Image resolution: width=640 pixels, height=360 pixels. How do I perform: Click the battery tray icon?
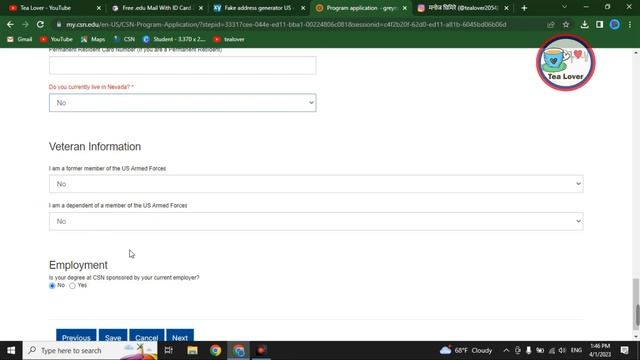(x=540, y=350)
